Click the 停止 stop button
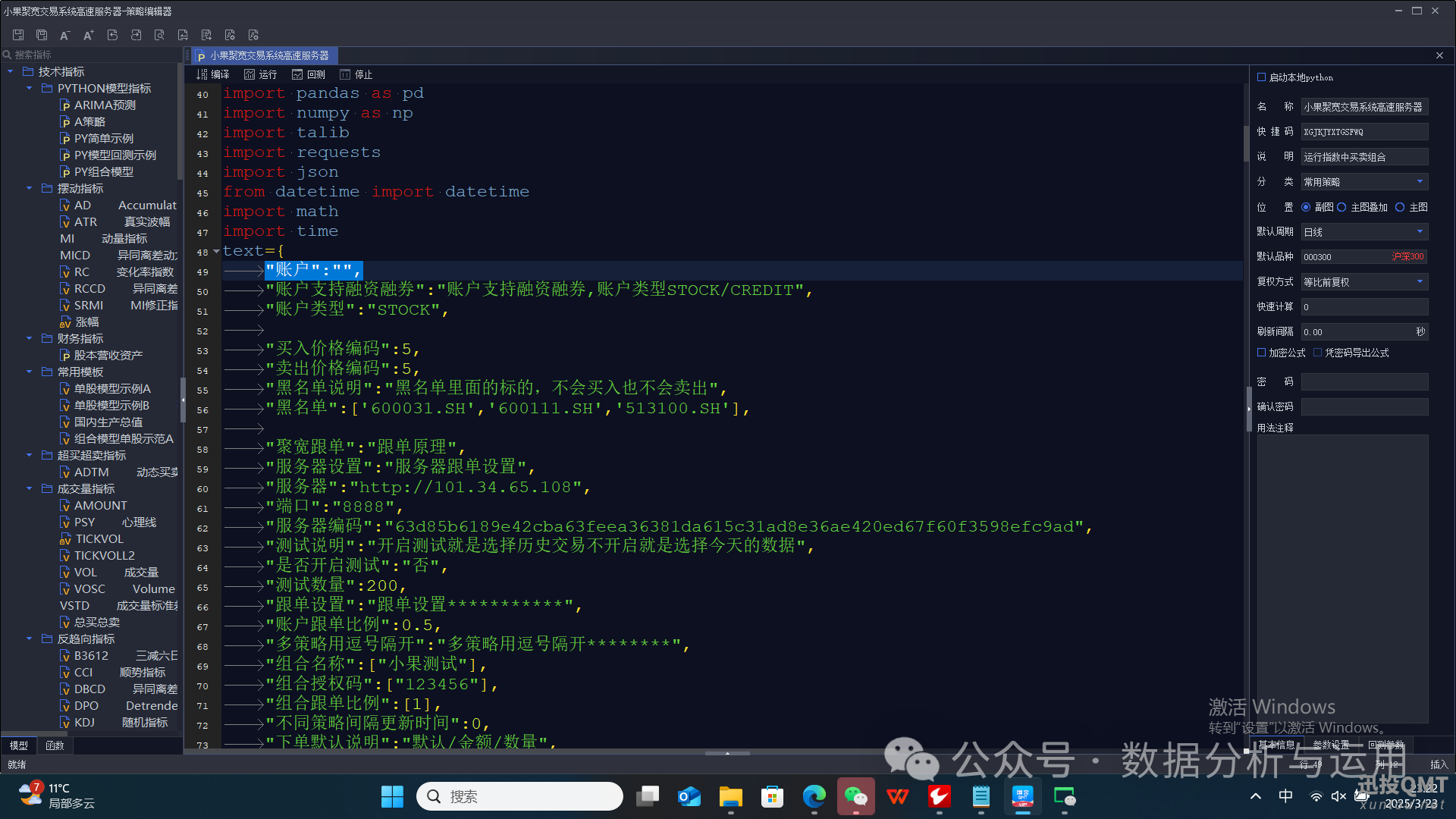This screenshot has width=1456, height=819. (x=356, y=74)
